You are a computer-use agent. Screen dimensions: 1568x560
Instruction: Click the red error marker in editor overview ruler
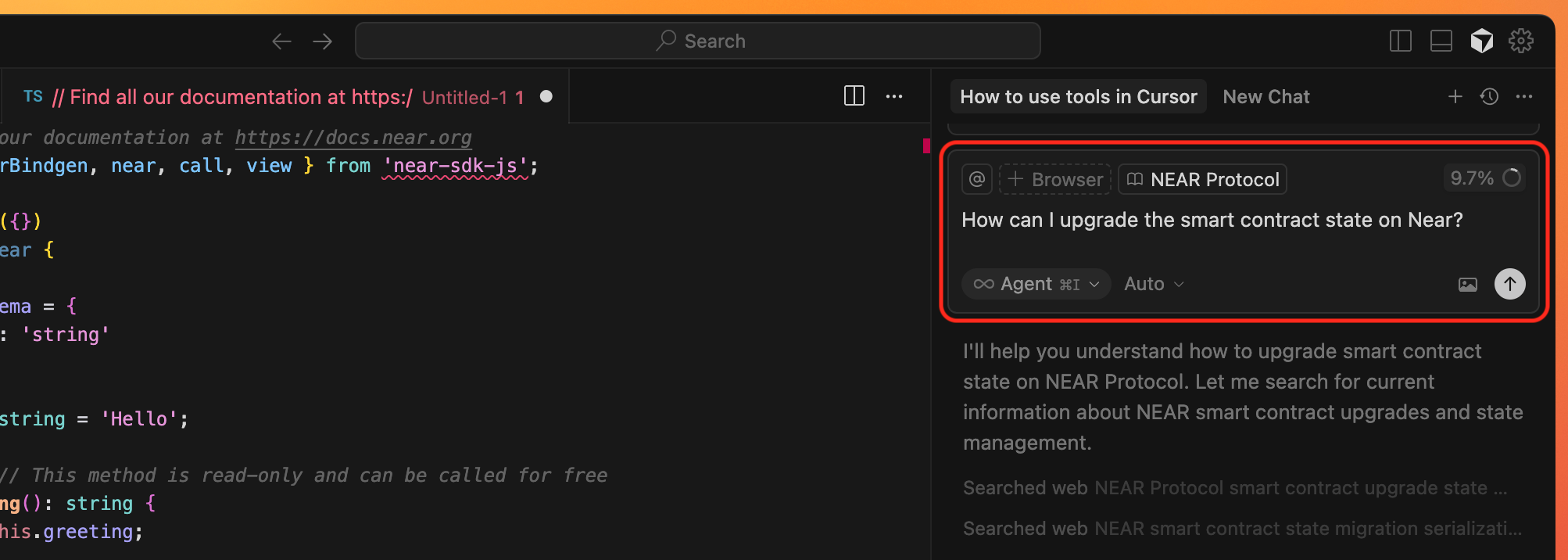pos(926,145)
